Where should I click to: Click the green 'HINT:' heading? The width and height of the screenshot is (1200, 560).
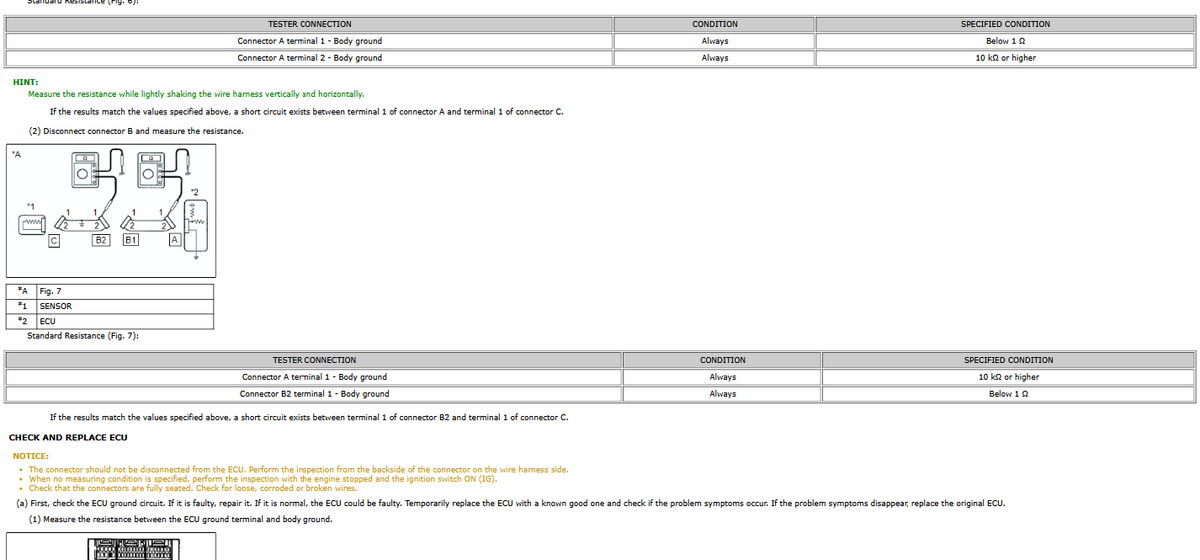tap(25, 83)
